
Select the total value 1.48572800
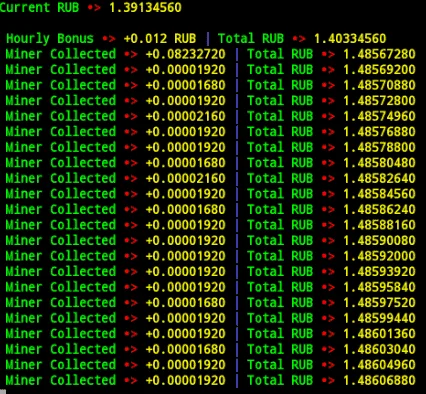[379, 101]
